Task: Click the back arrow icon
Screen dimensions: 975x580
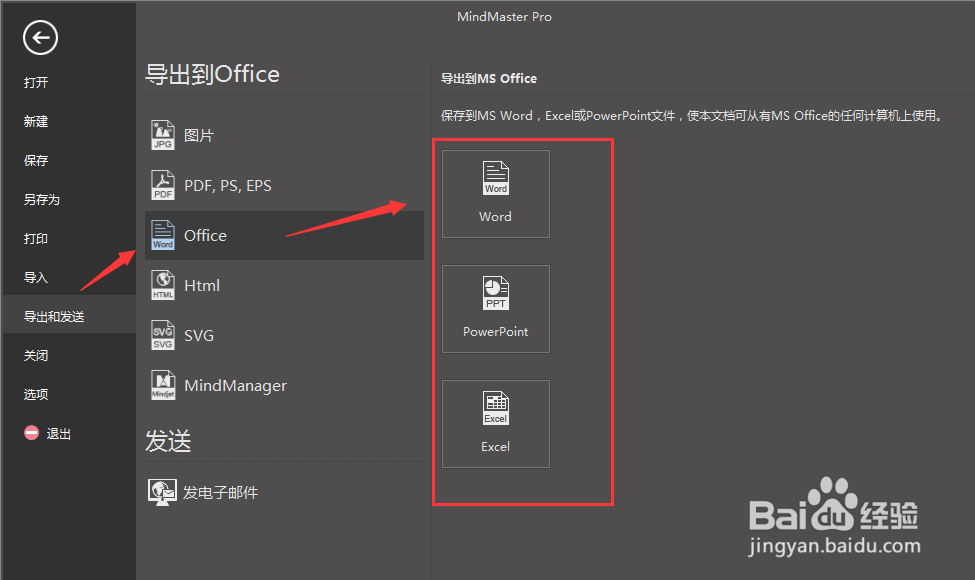Action: [40, 38]
